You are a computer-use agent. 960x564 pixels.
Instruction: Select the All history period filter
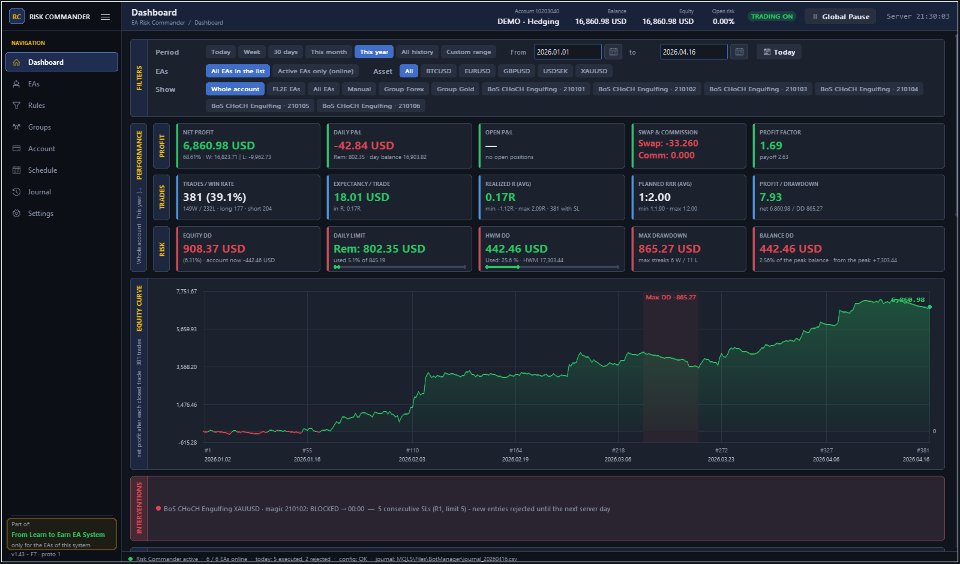coord(417,52)
